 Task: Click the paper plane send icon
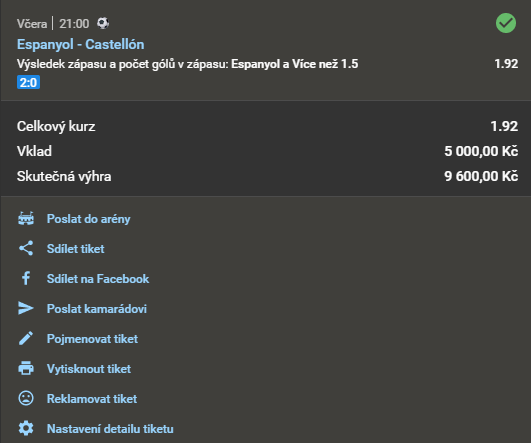pos(26,308)
